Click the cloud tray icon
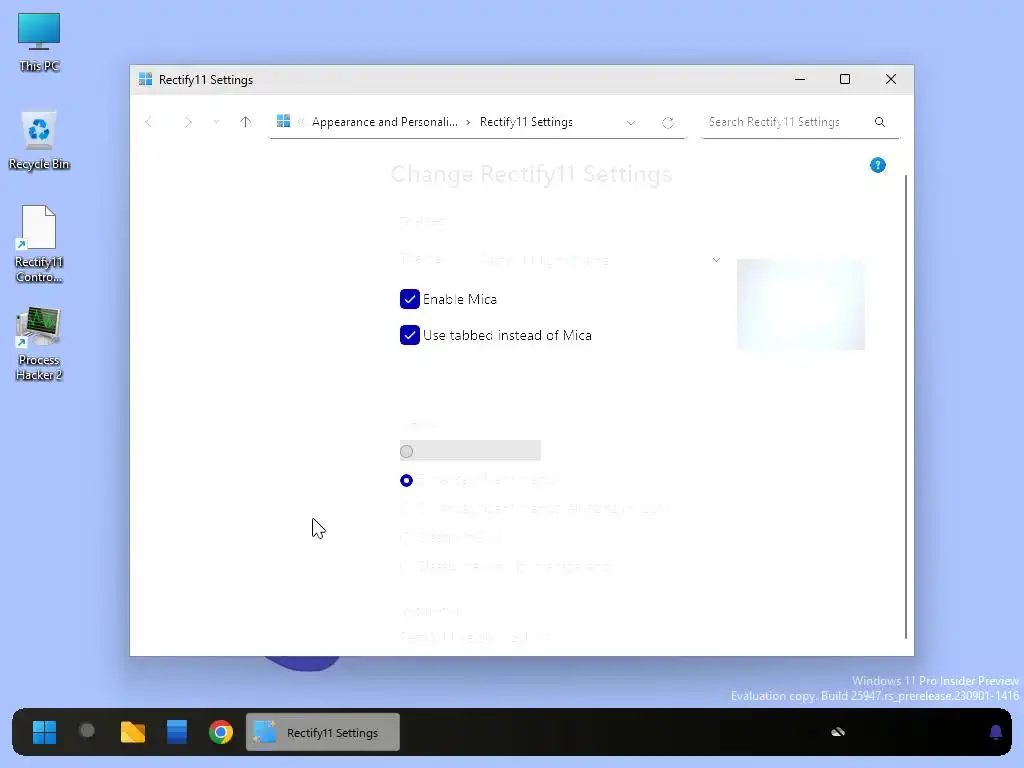The height and width of the screenshot is (768, 1024). click(x=838, y=732)
